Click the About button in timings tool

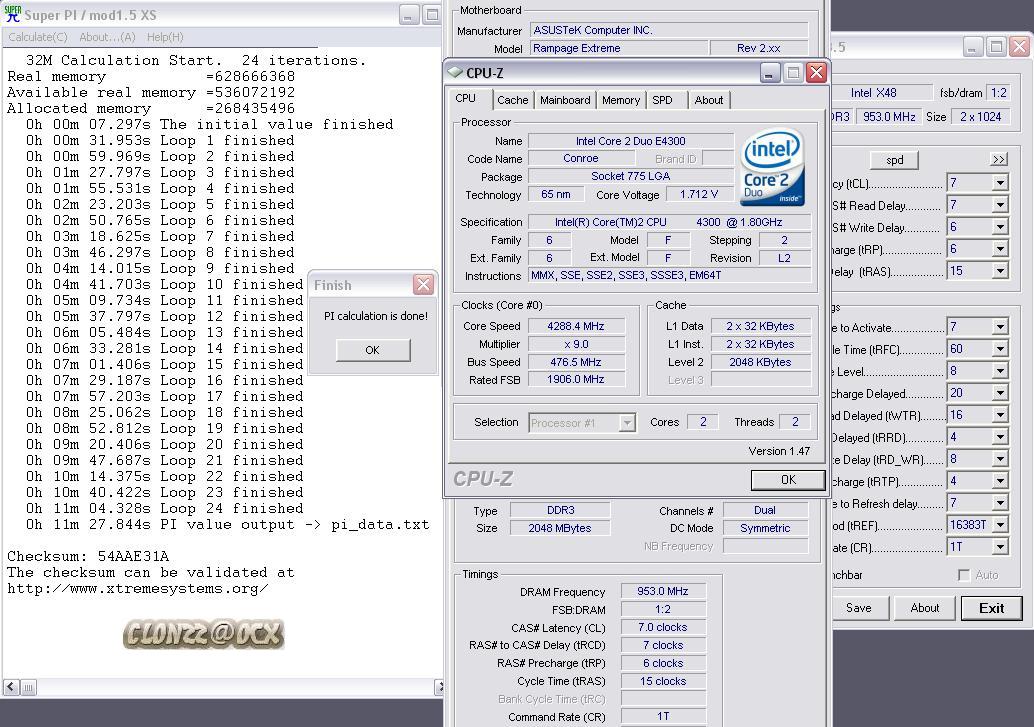(925, 608)
